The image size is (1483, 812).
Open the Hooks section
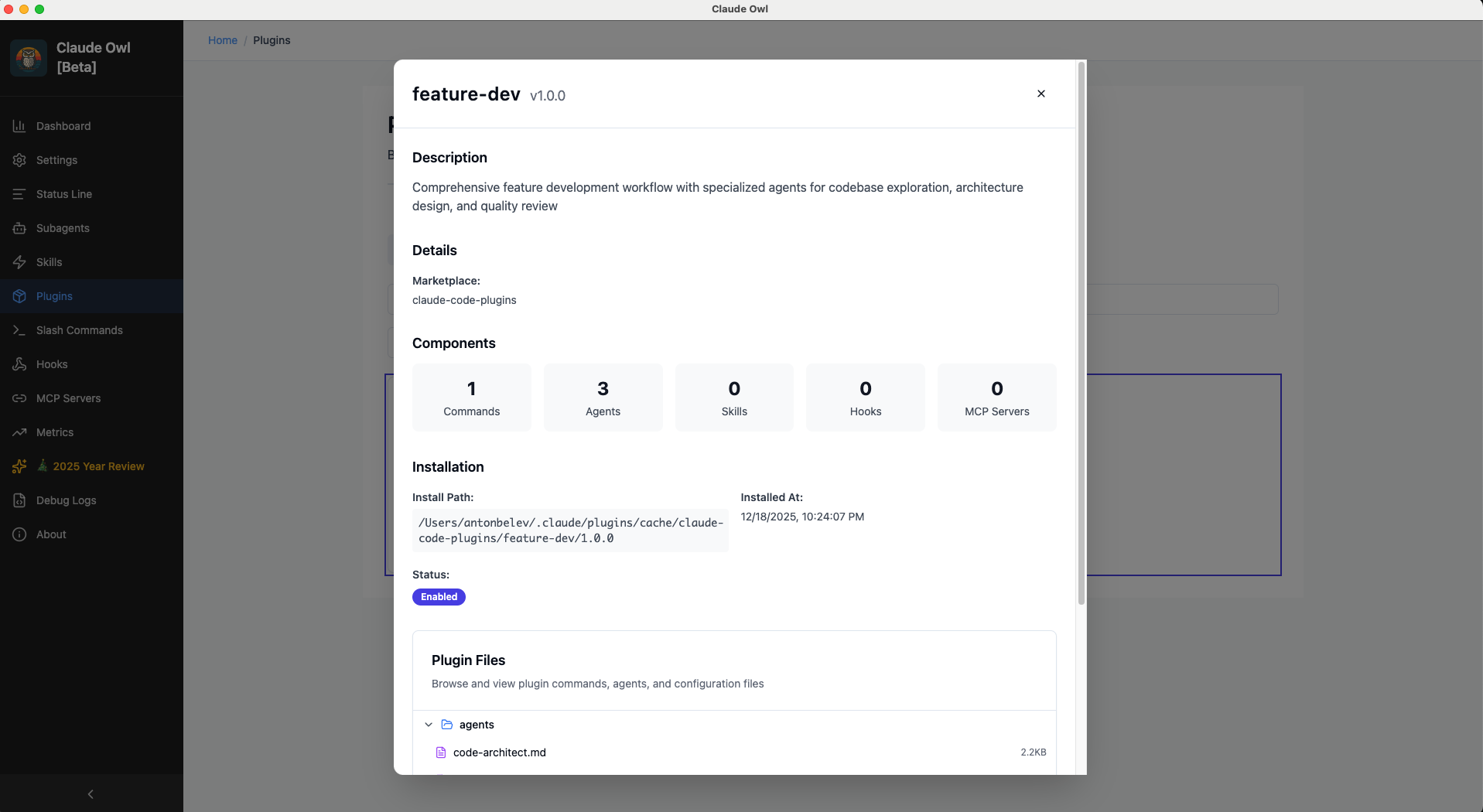point(52,364)
